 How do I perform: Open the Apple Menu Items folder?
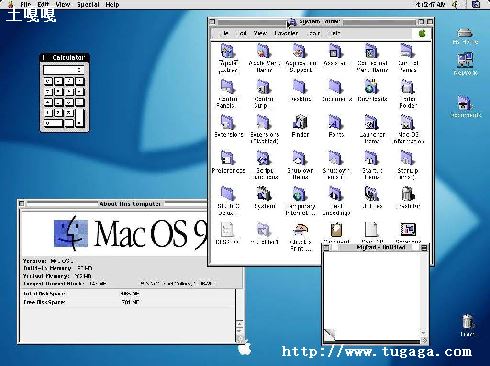coord(264,51)
